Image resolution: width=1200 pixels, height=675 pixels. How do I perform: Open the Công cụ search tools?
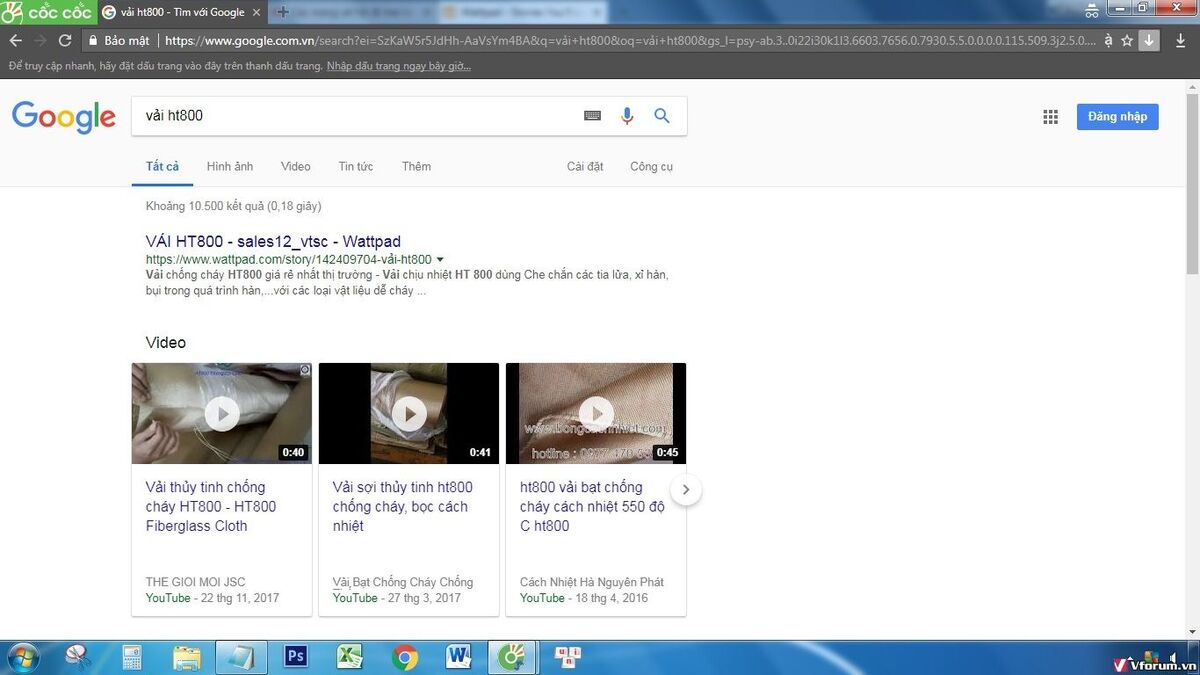[651, 167]
